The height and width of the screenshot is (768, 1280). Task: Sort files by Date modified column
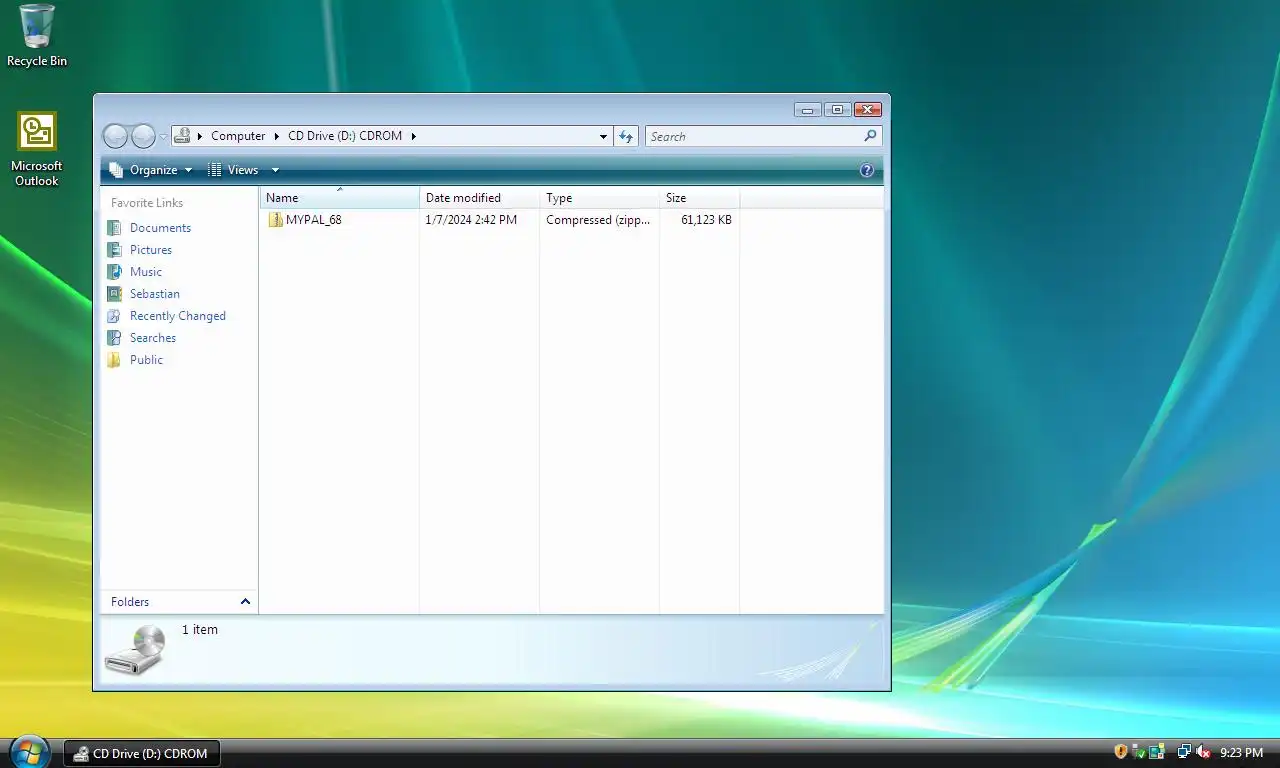click(480, 198)
